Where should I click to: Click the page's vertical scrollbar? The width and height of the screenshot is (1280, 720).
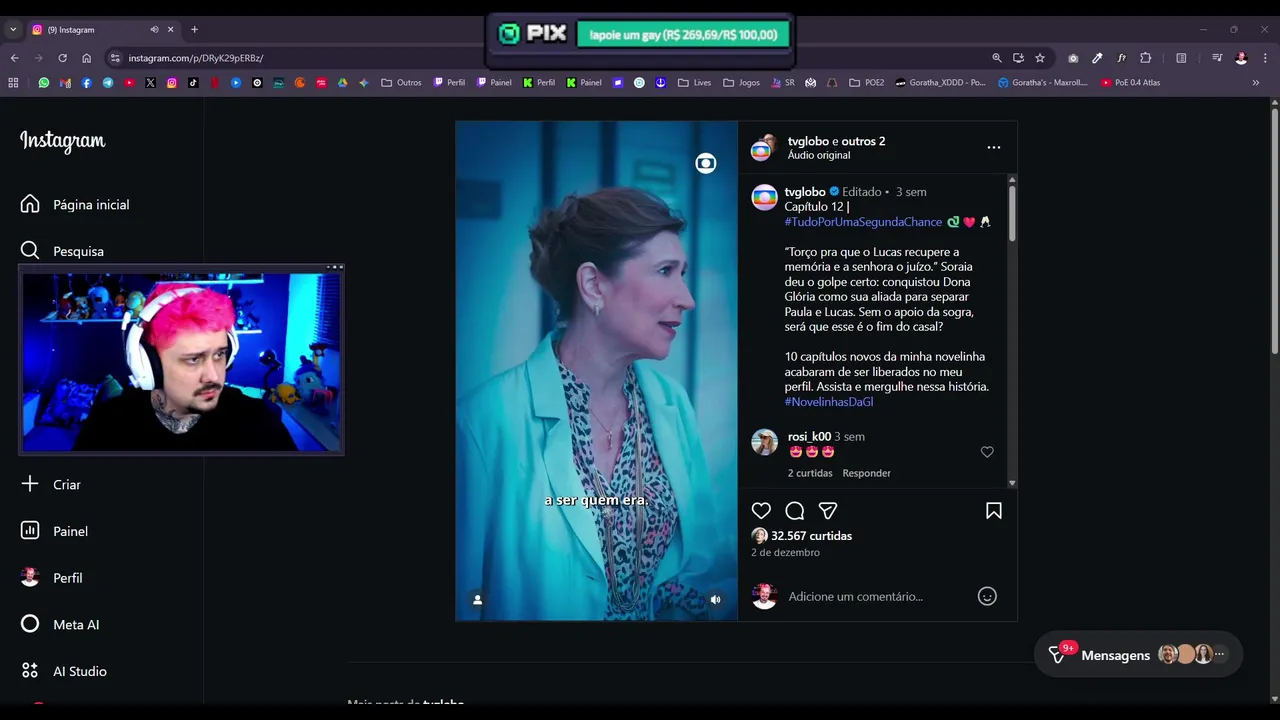click(1274, 230)
